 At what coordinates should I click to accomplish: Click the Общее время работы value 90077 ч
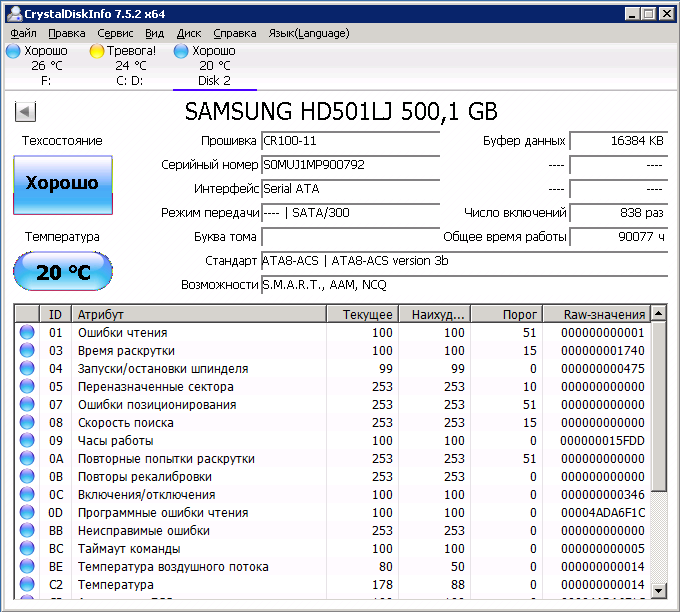[618, 237]
